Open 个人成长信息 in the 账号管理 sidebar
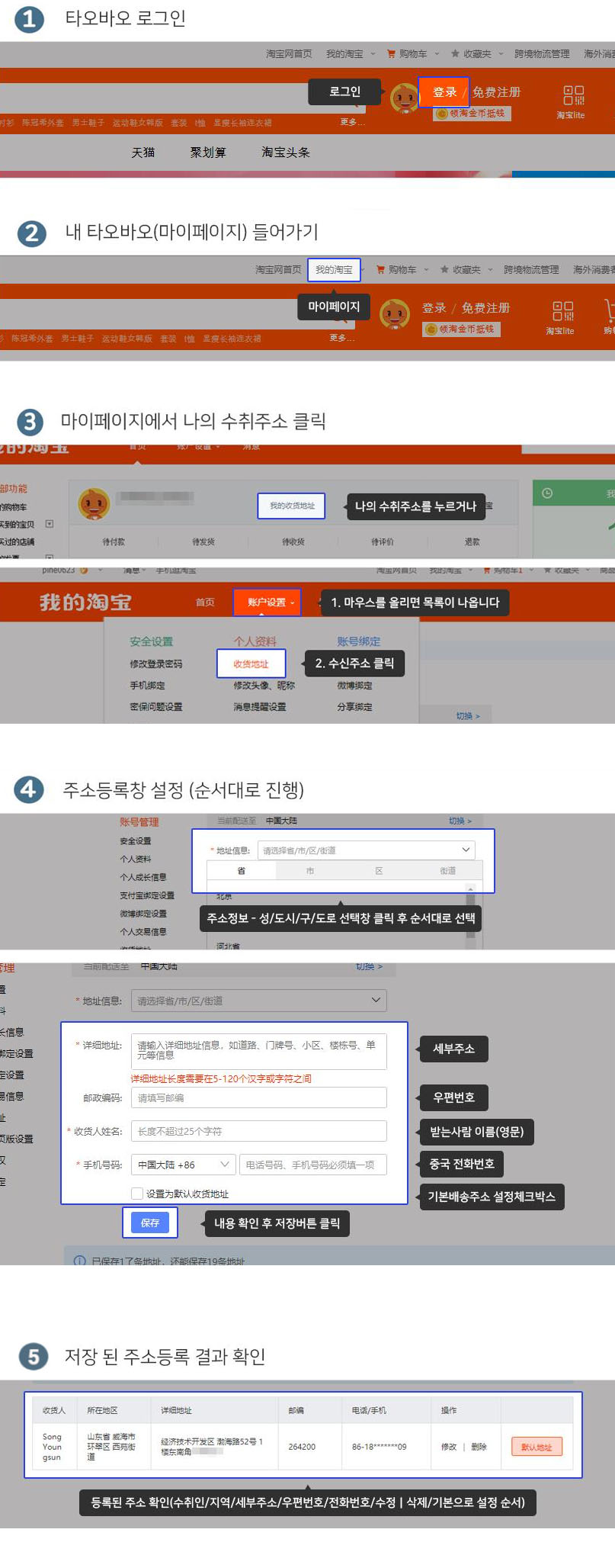615x1568 pixels. click(143, 877)
